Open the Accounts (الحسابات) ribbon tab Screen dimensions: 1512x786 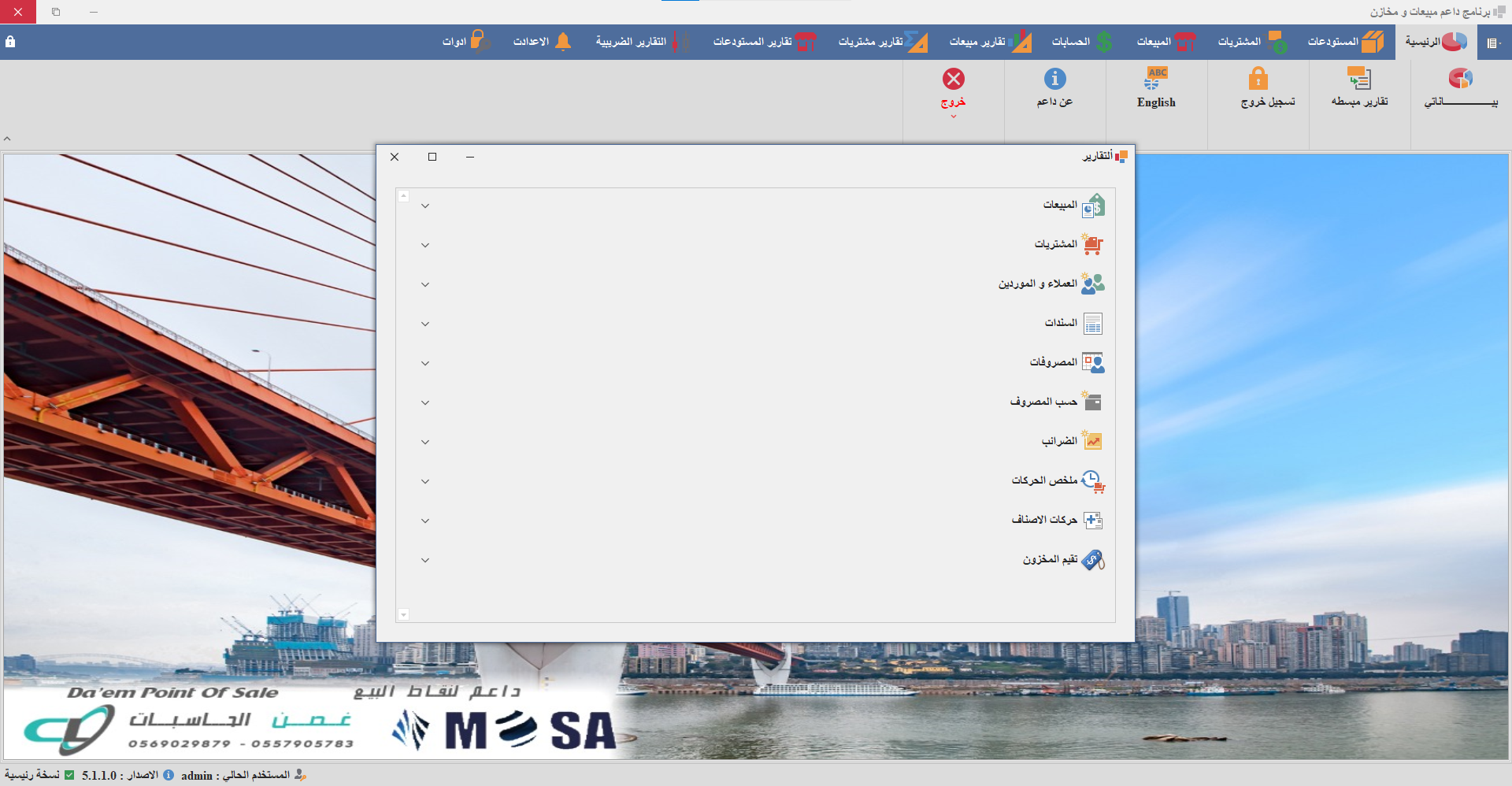click(x=1082, y=42)
